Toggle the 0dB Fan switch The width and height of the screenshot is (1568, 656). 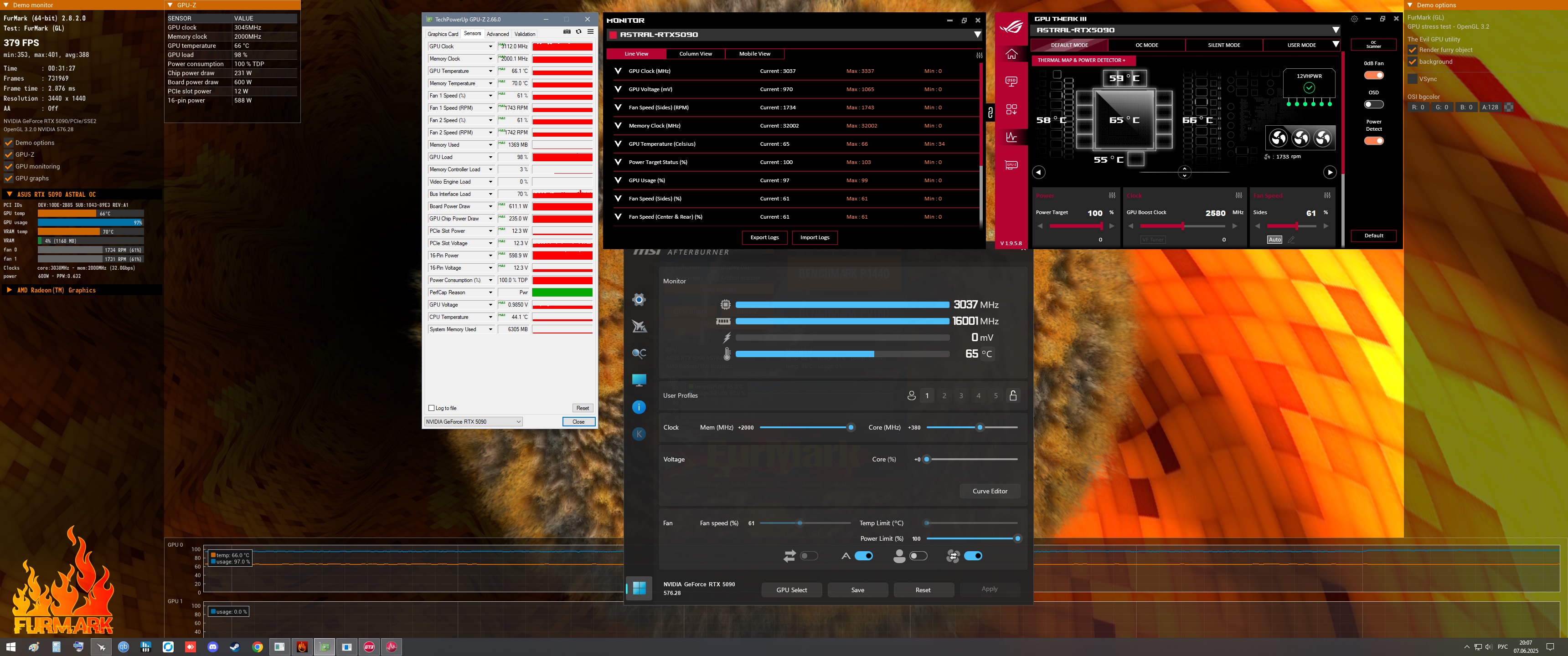(x=1373, y=76)
